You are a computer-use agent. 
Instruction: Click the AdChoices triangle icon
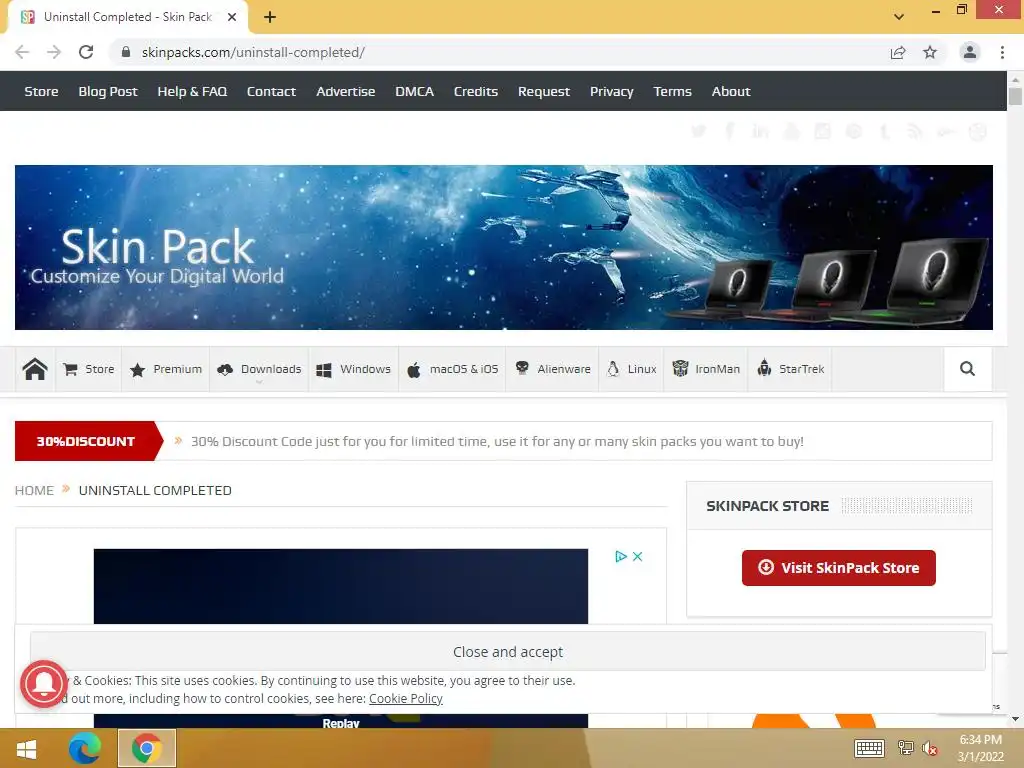point(620,556)
